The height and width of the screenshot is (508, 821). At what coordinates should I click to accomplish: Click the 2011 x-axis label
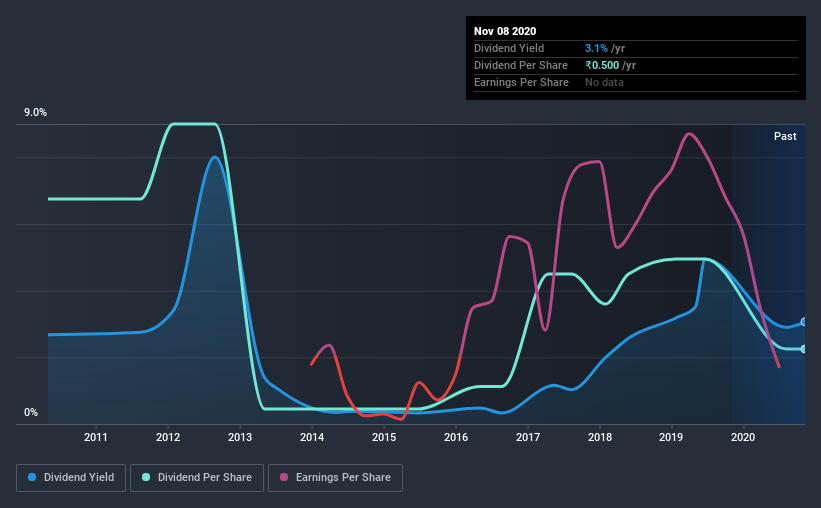(x=96, y=437)
